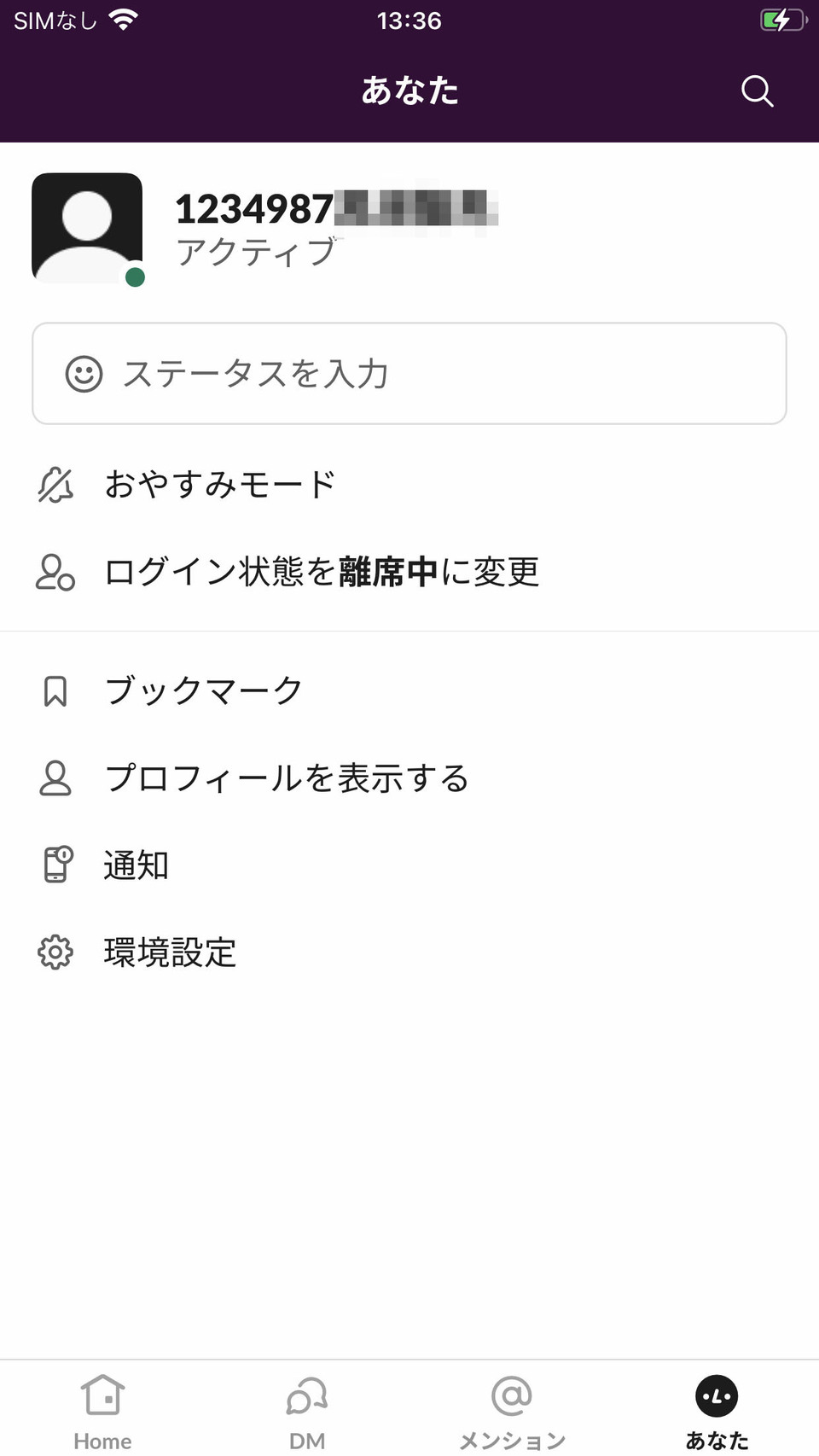
Task: Tap the search magnifier icon
Action: tap(757, 90)
